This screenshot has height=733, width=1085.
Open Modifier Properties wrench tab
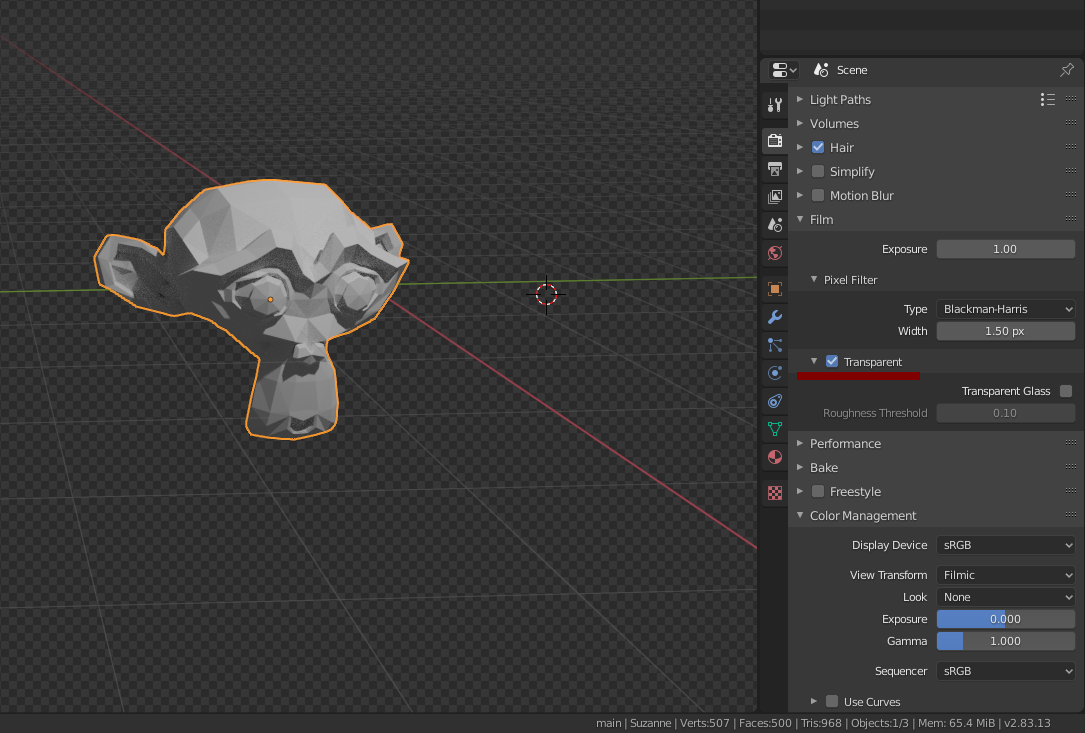click(775, 317)
